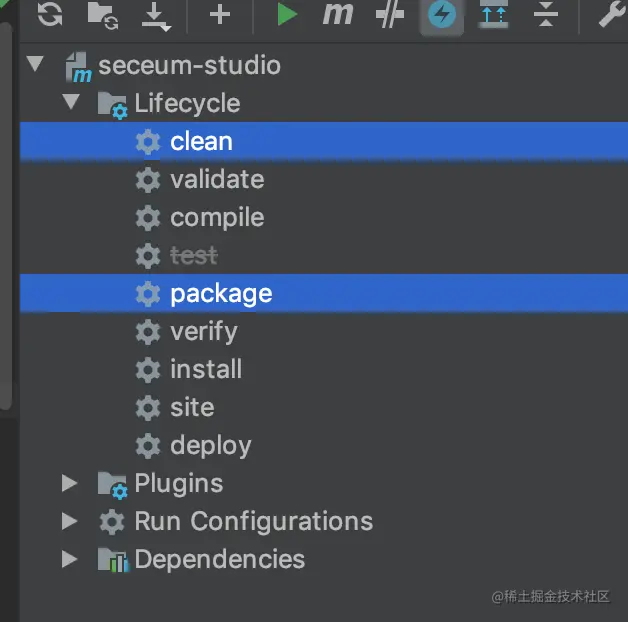Collapse the seceum-studio project node
The height and width of the screenshot is (622, 628).
(x=36, y=65)
